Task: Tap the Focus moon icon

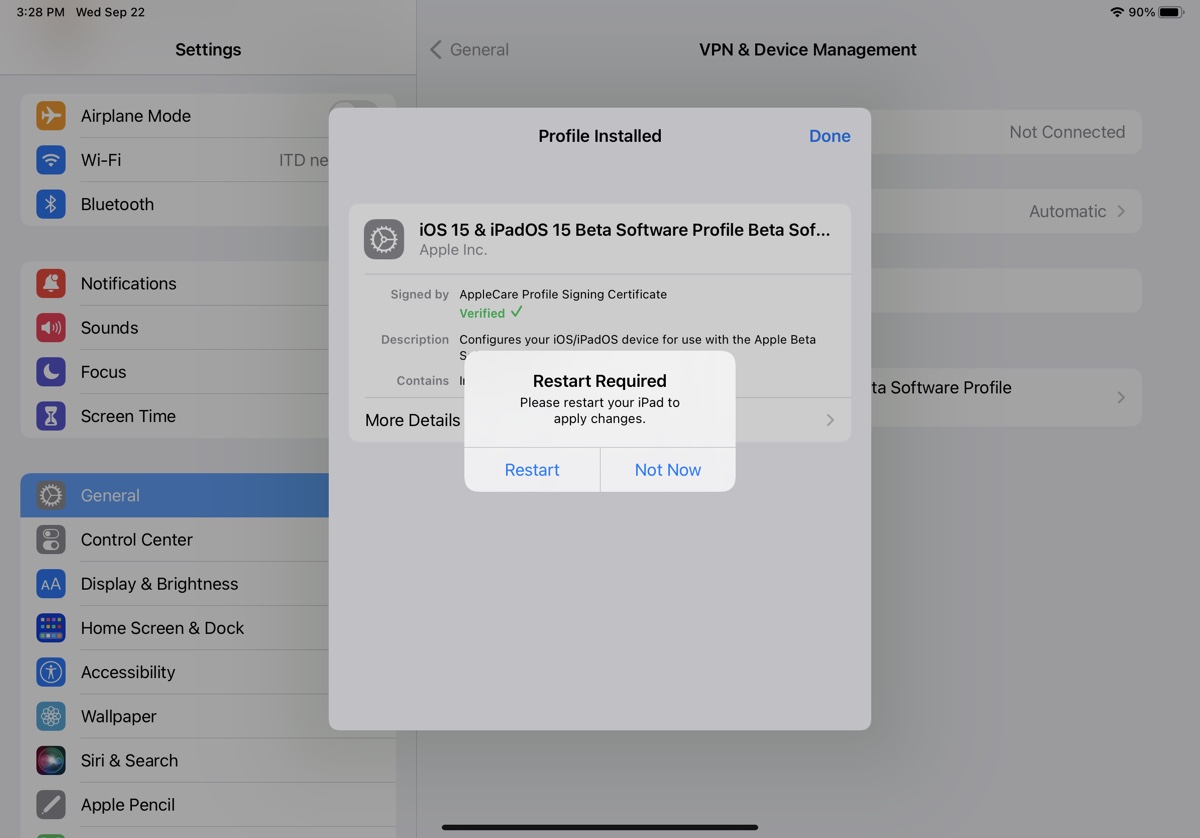Action: (x=51, y=371)
